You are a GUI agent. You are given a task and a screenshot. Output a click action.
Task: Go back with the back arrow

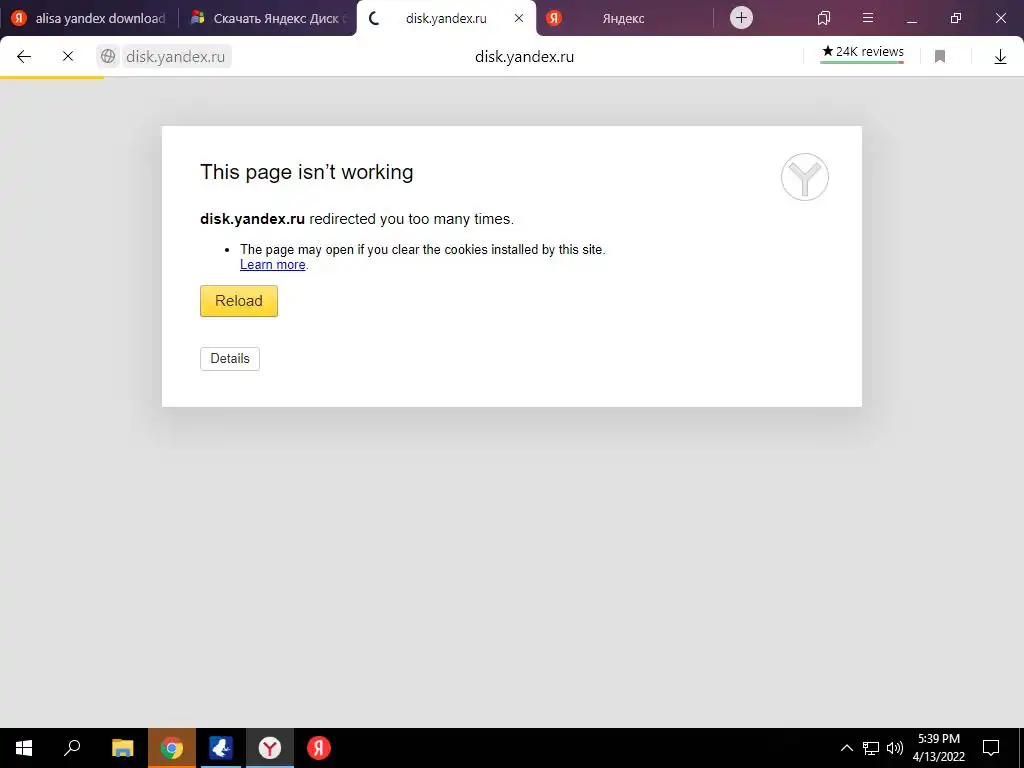coord(24,56)
